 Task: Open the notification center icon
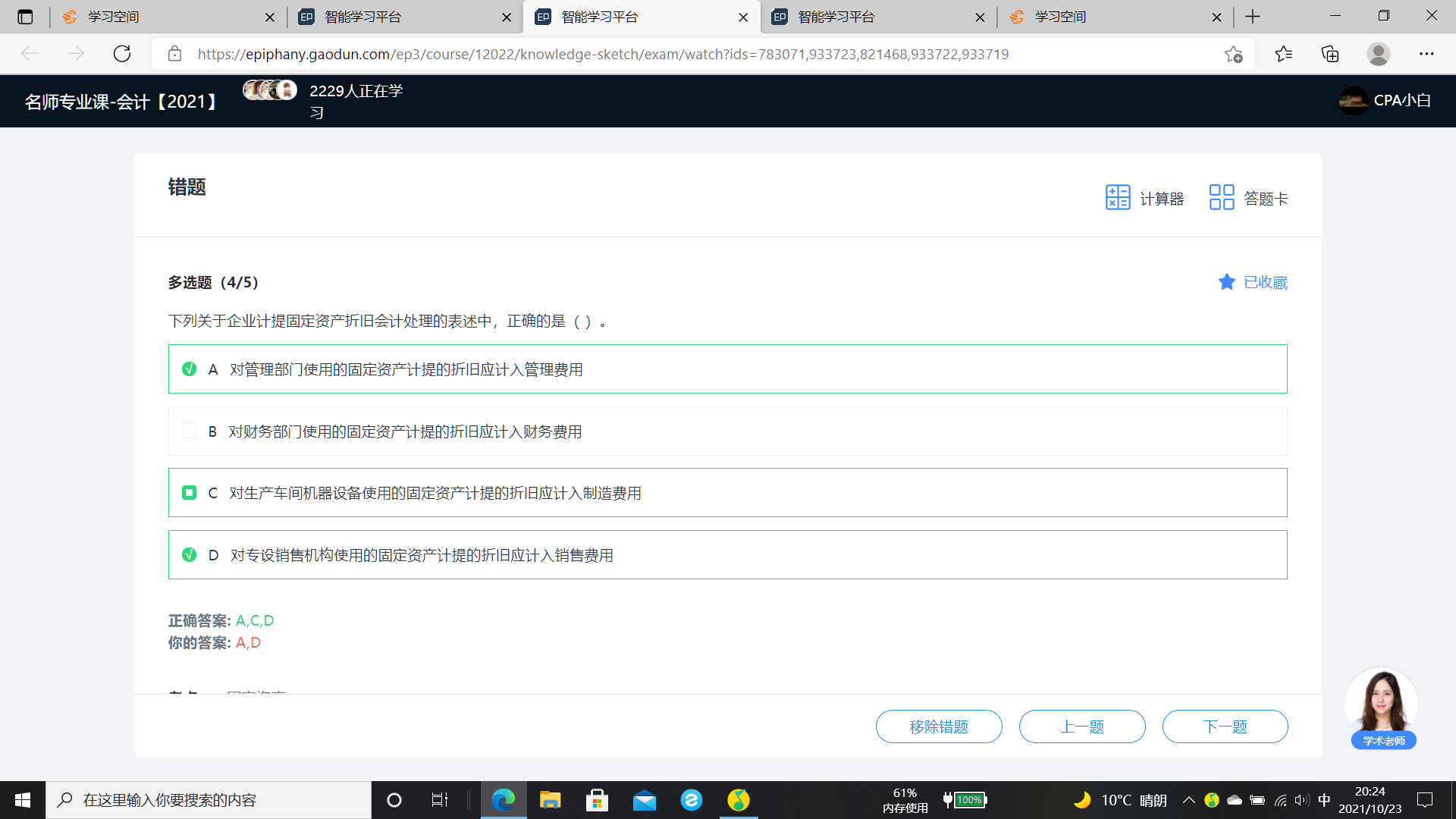[1425, 800]
